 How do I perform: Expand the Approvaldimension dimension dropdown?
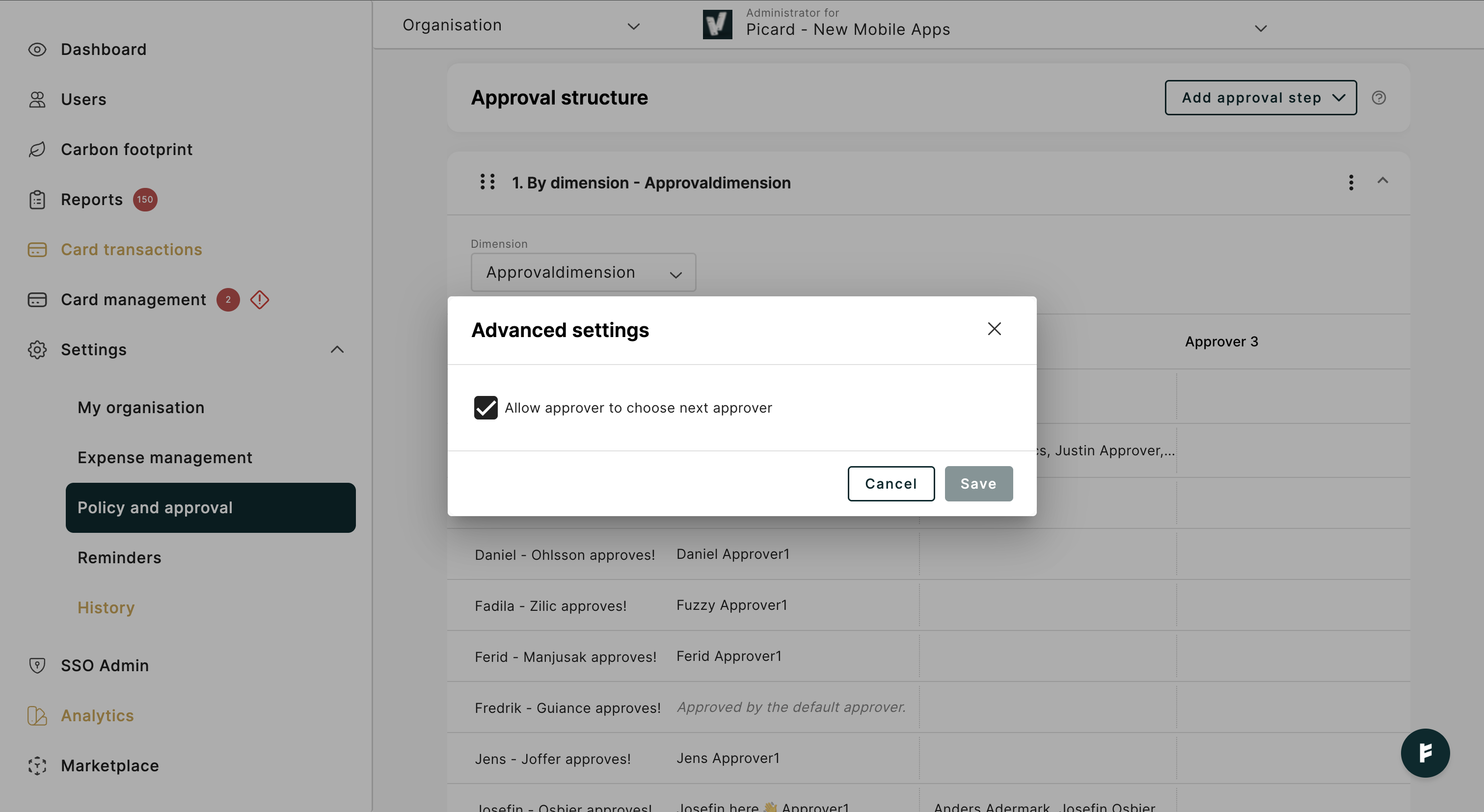click(583, 272)
